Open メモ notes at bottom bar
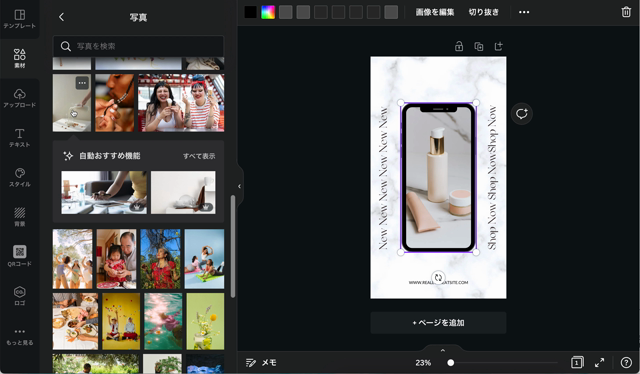The image size is (640, 374). (261, 363)
